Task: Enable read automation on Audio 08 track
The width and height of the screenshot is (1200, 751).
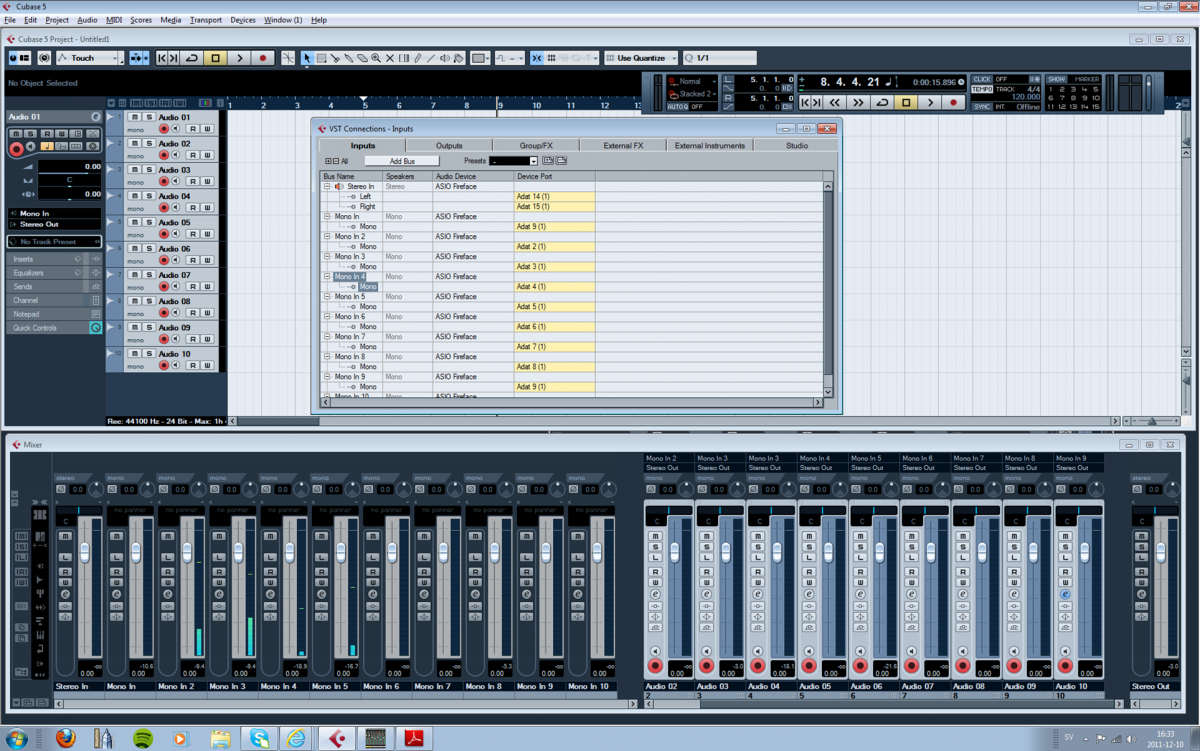Action: 193,313
